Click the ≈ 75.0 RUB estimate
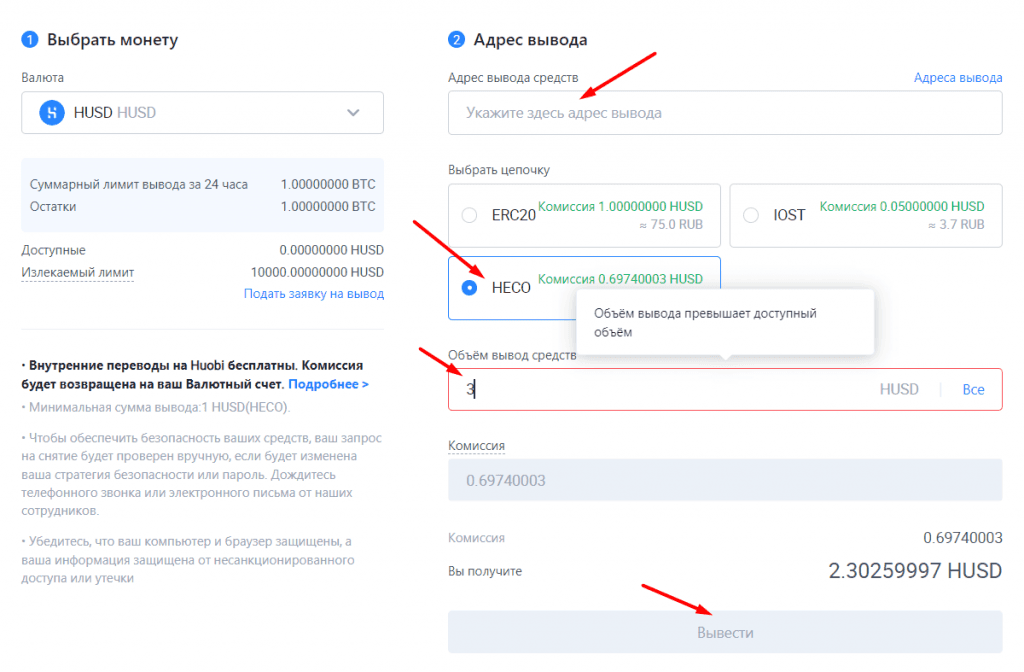Viewport: 1024px width, 672px height. pos(671,225)
